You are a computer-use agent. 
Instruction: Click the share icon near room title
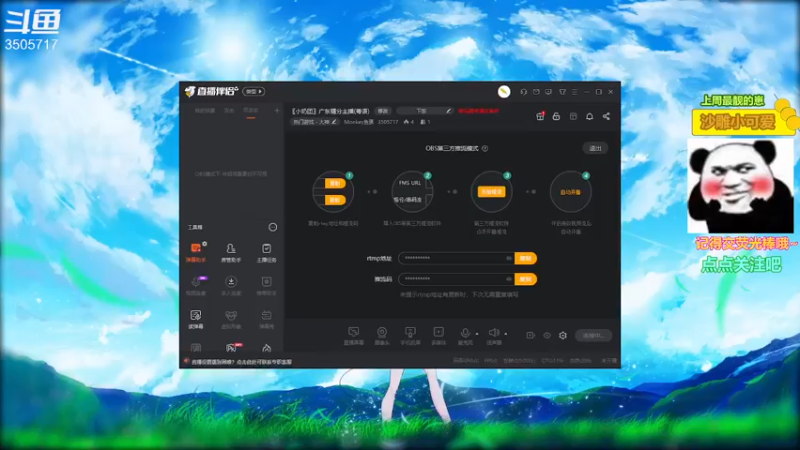tap(606, 116)
